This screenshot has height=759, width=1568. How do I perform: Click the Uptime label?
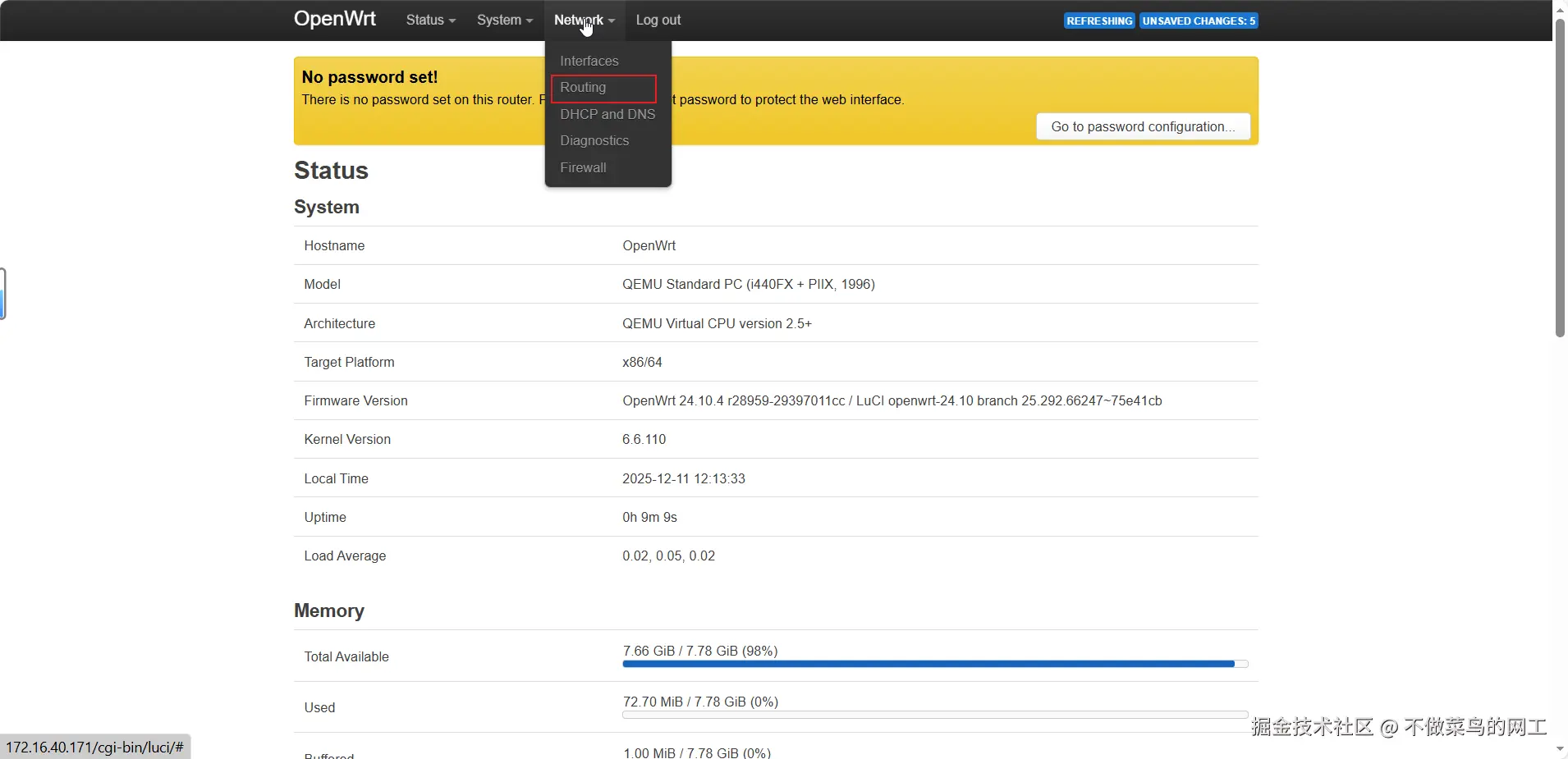[325, 517]
